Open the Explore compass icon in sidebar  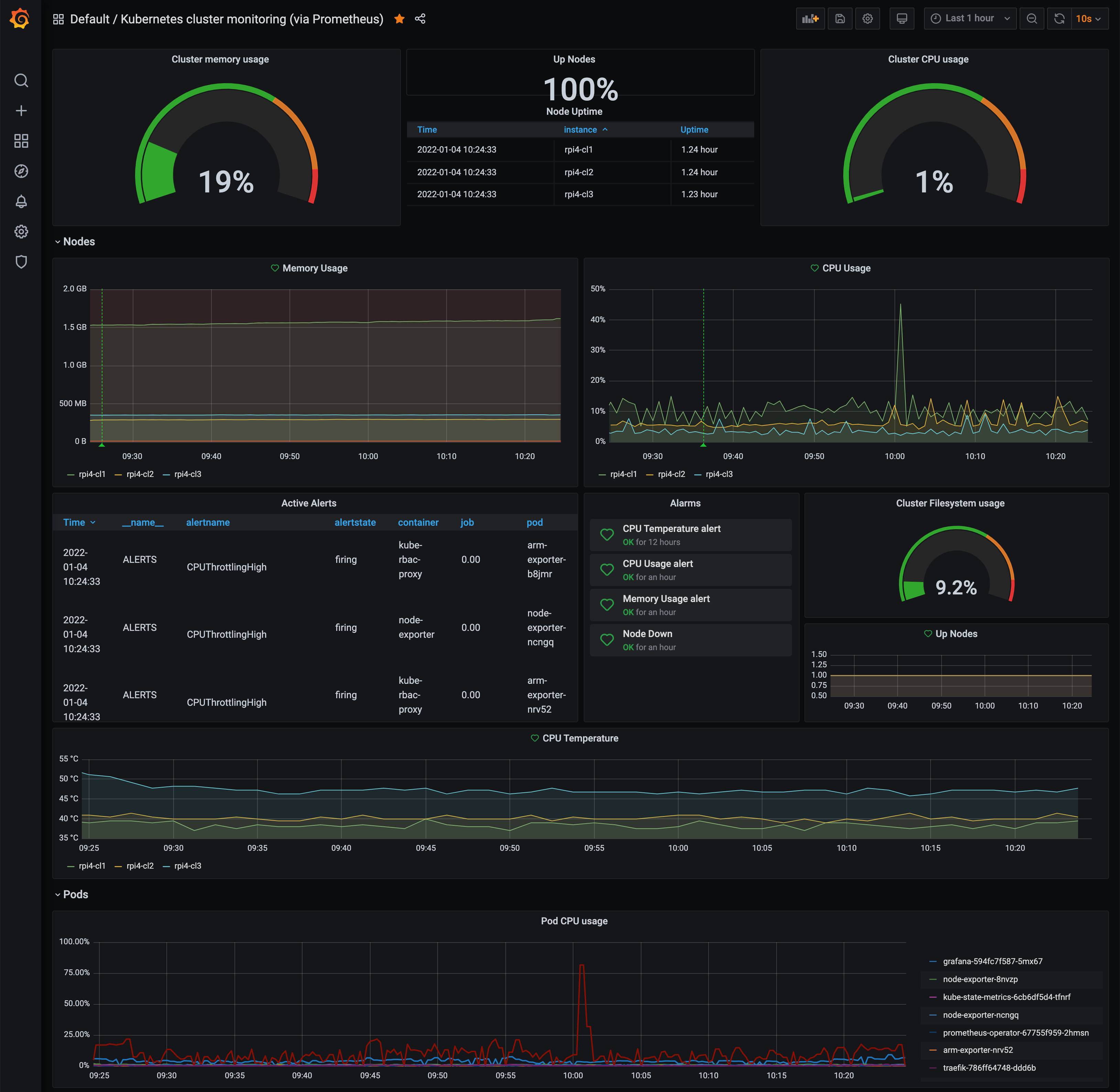(x=21, y=171)
